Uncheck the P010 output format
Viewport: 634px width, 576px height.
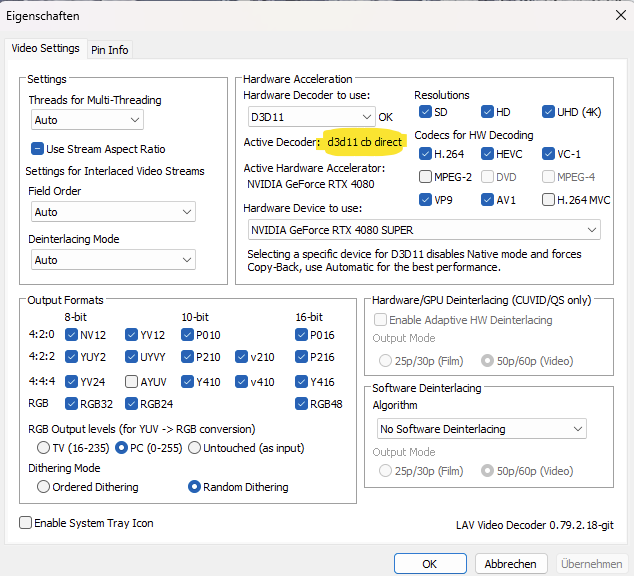(187, 335)
